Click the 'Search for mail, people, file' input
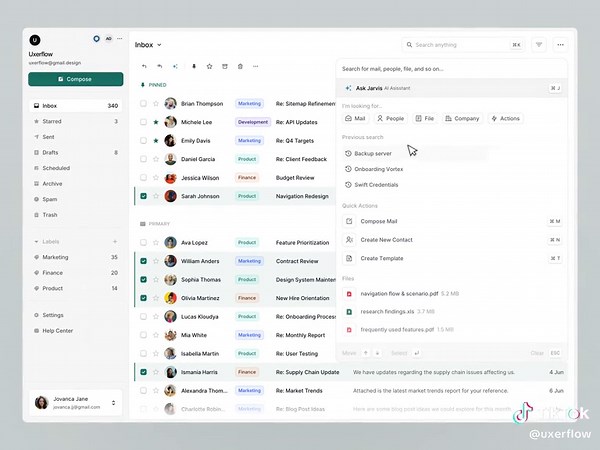This screenshot has height=450, width=600. (x=452, y=69)
